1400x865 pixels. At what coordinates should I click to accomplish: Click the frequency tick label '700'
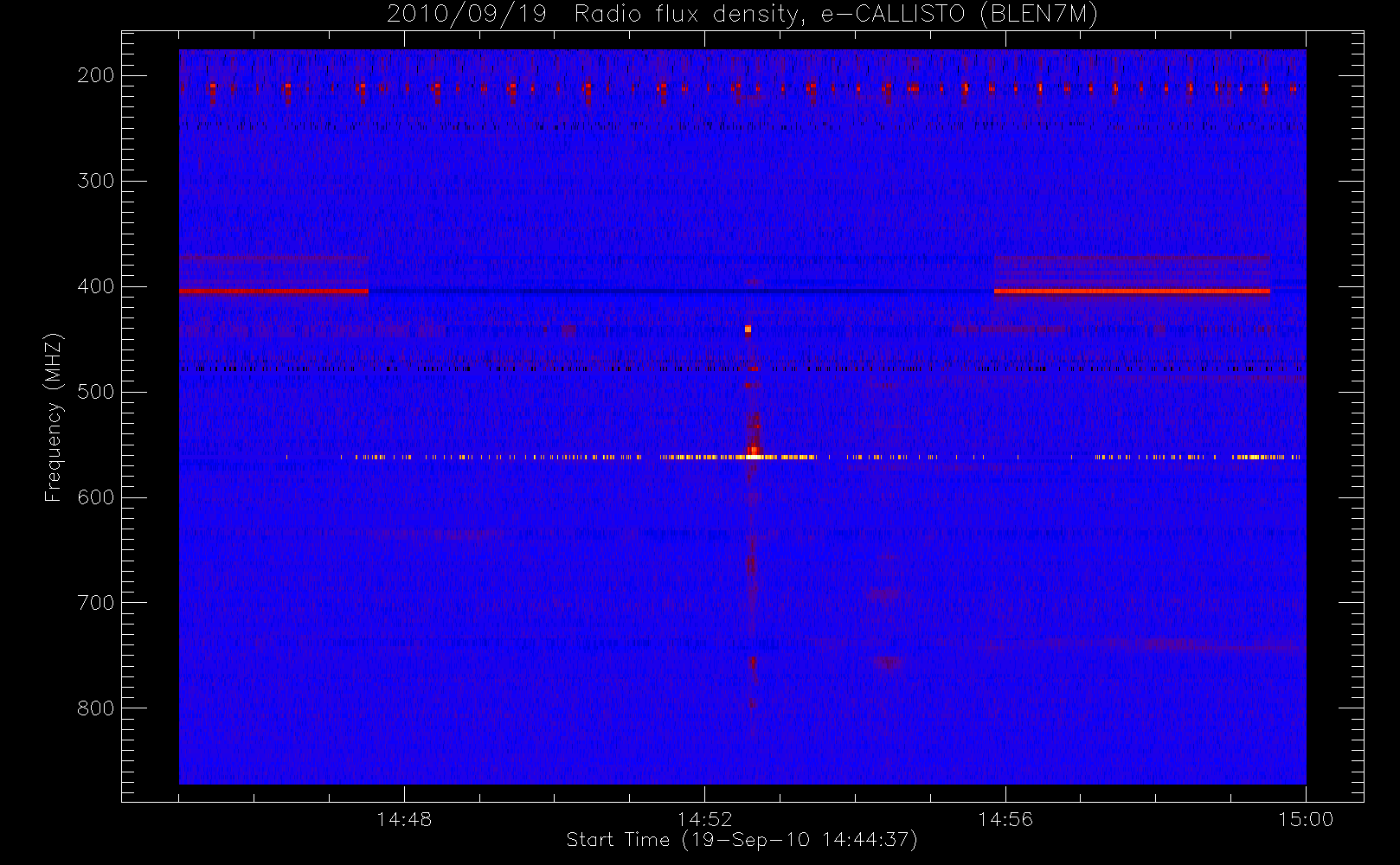point(96,603)
